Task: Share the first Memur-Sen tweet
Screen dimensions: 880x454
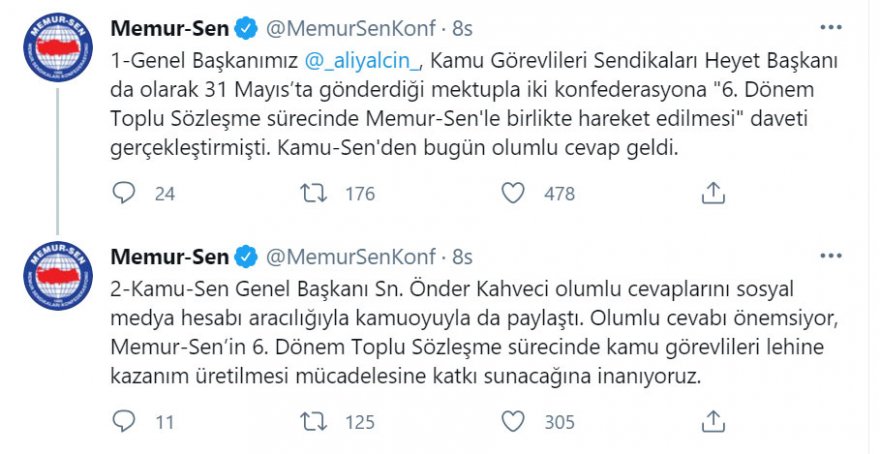Action: [x=712, y=193]
